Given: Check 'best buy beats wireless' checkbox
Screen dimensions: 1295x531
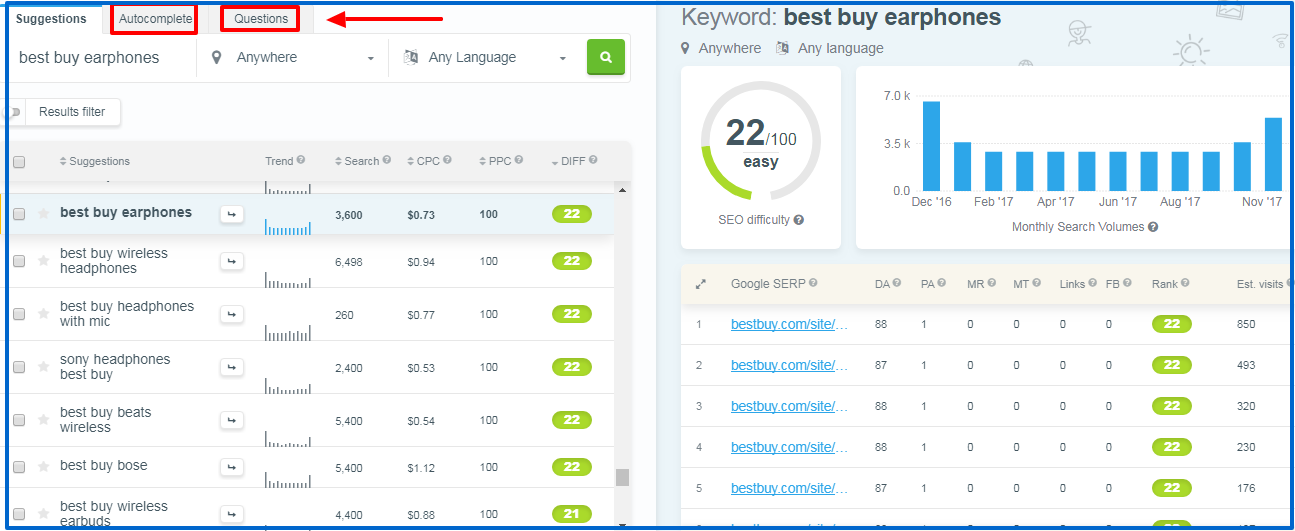Looking at the screenshot, I should [x=18, y=420].
